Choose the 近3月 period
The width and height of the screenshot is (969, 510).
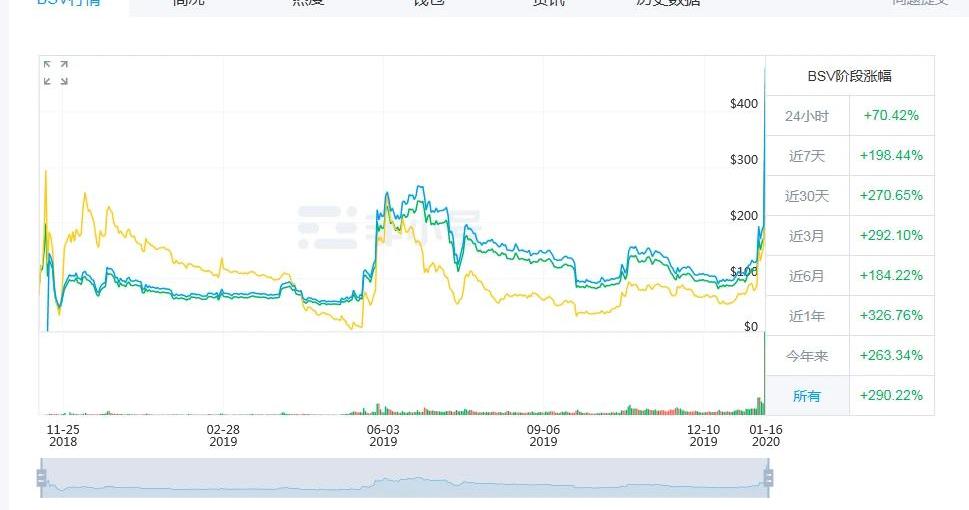tap(806, 236)
